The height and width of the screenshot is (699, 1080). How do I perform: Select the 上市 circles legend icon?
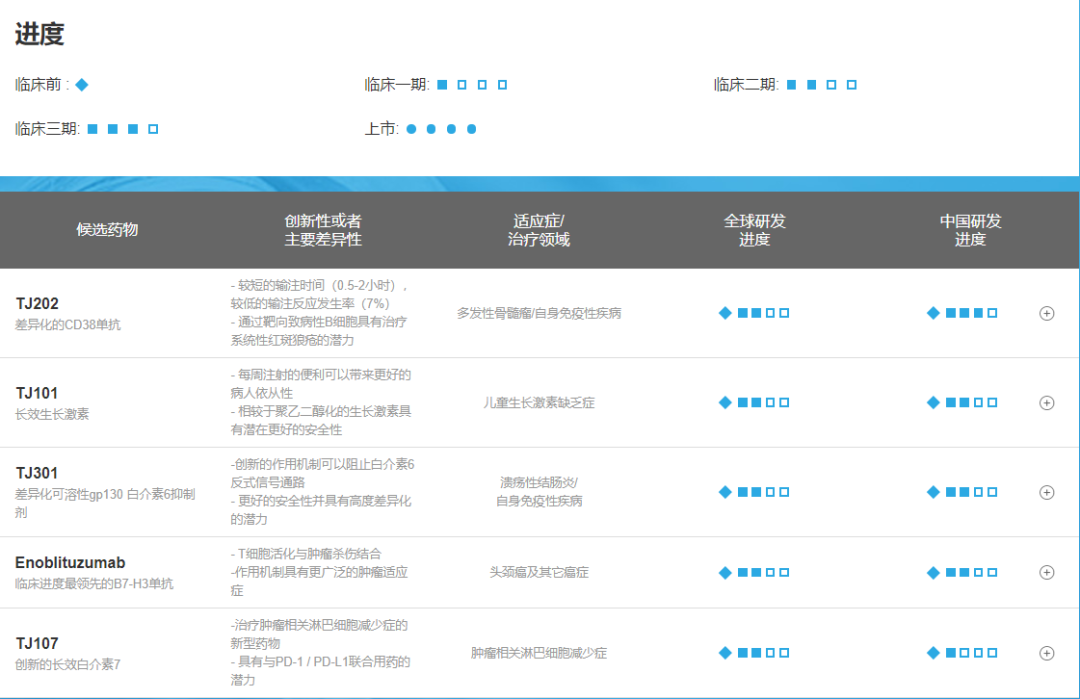tap(441, 129)
